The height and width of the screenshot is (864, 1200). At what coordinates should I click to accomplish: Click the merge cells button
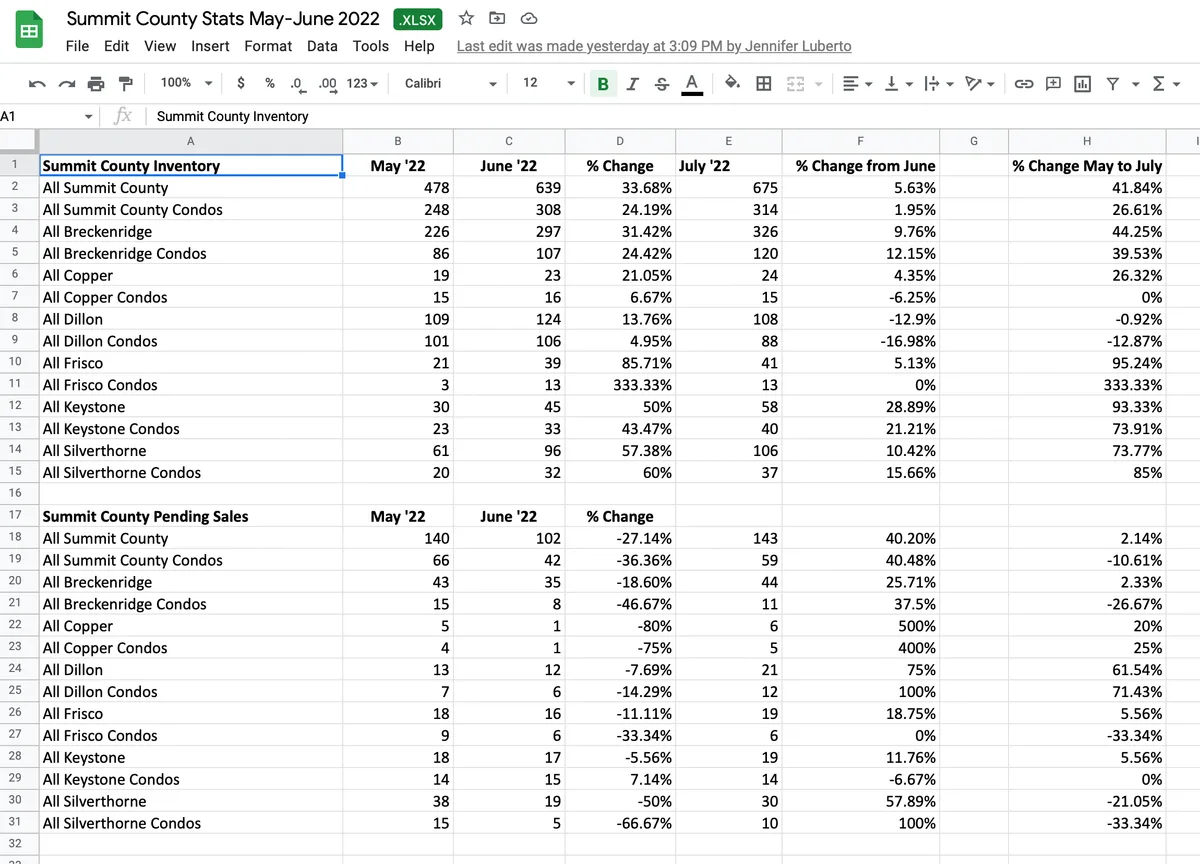[795, 83]
